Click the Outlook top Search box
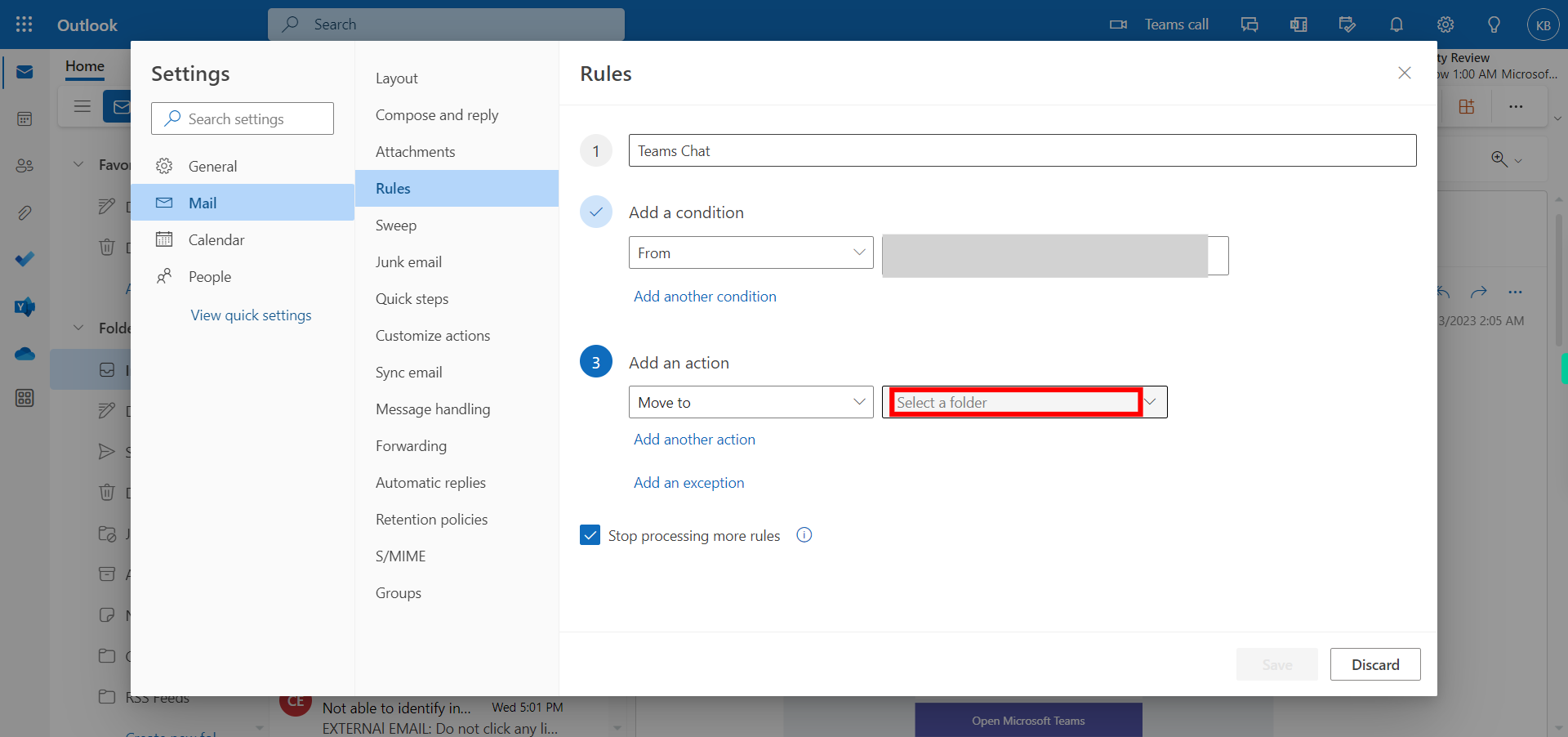 pos(446,25)
